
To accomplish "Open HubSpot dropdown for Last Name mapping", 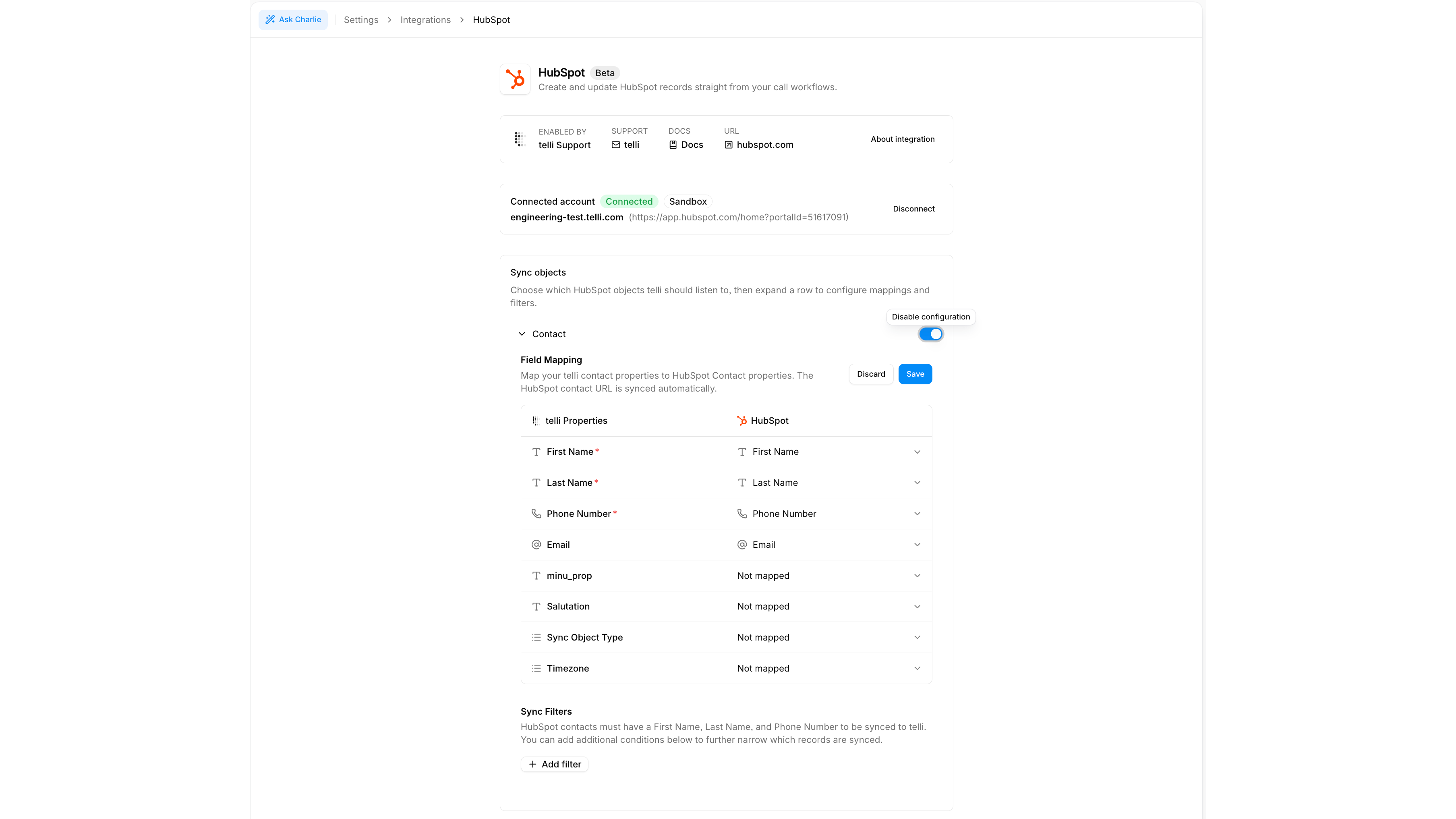I will [x=828, y=483].
